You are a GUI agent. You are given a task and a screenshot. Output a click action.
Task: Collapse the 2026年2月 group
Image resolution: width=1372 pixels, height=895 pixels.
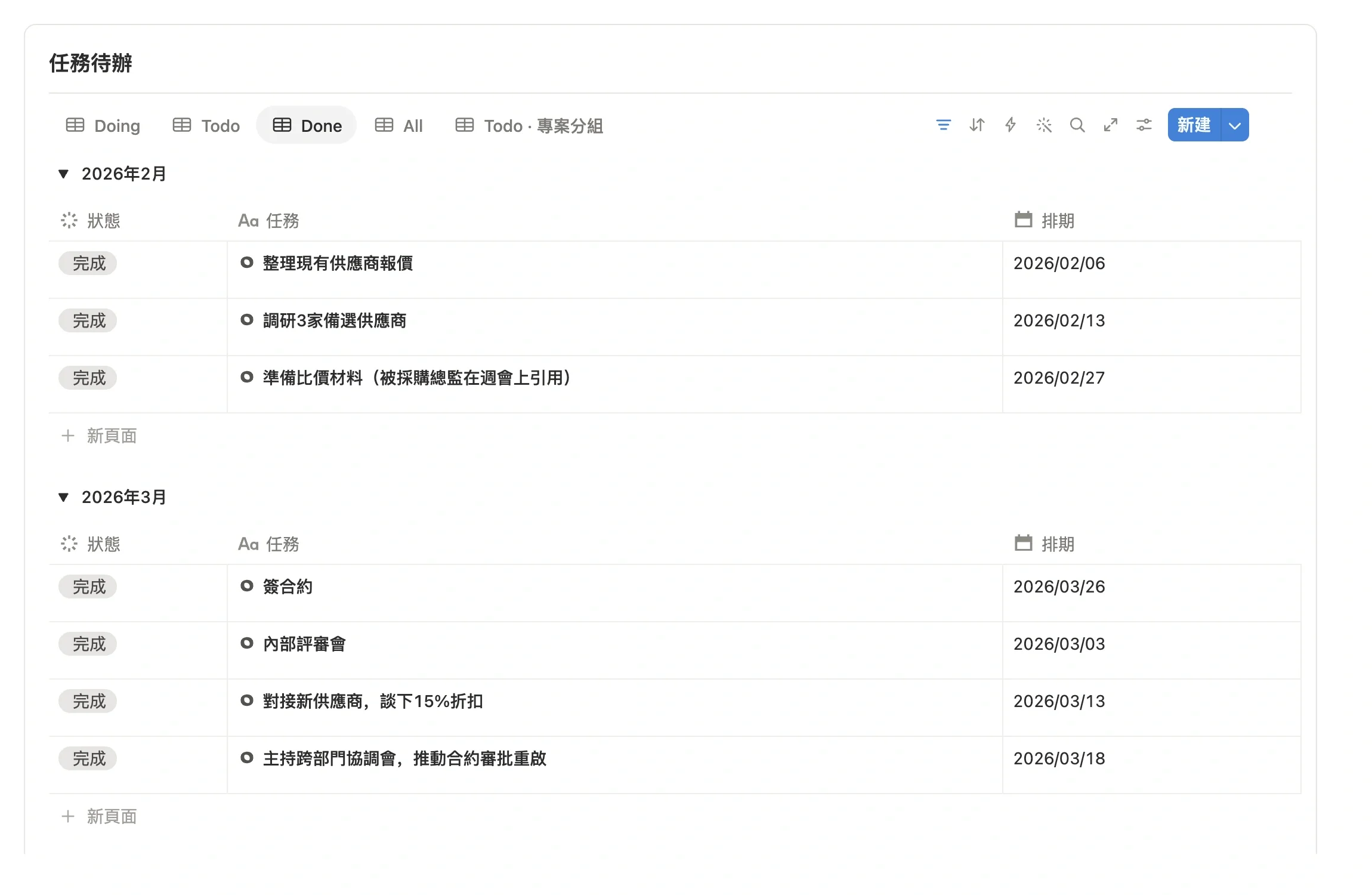click(63, 174)
